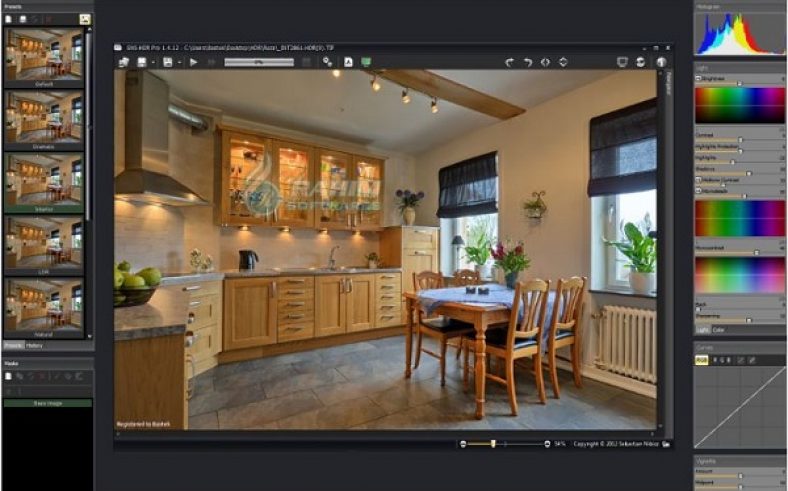Click the kitchen image preview
Screen dimensions: 788x491
[x=385, y=249]
